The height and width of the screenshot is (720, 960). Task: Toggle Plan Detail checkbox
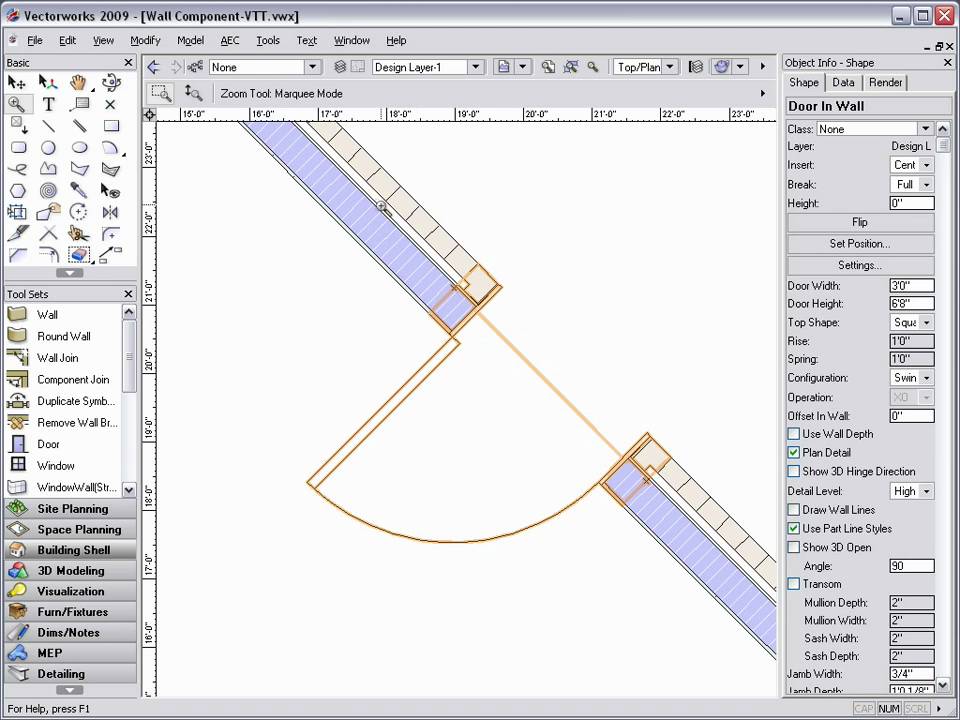[793, 452]
